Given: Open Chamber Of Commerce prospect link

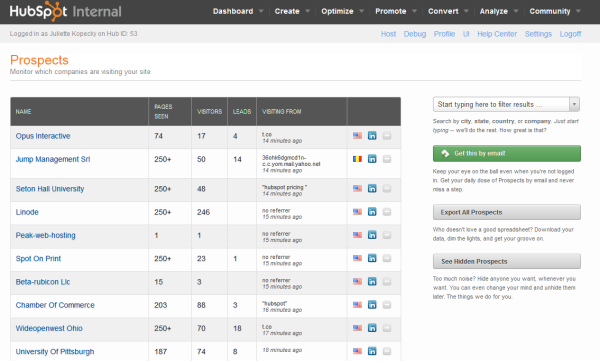Looking at the screenshot, I should pos(55,305).
